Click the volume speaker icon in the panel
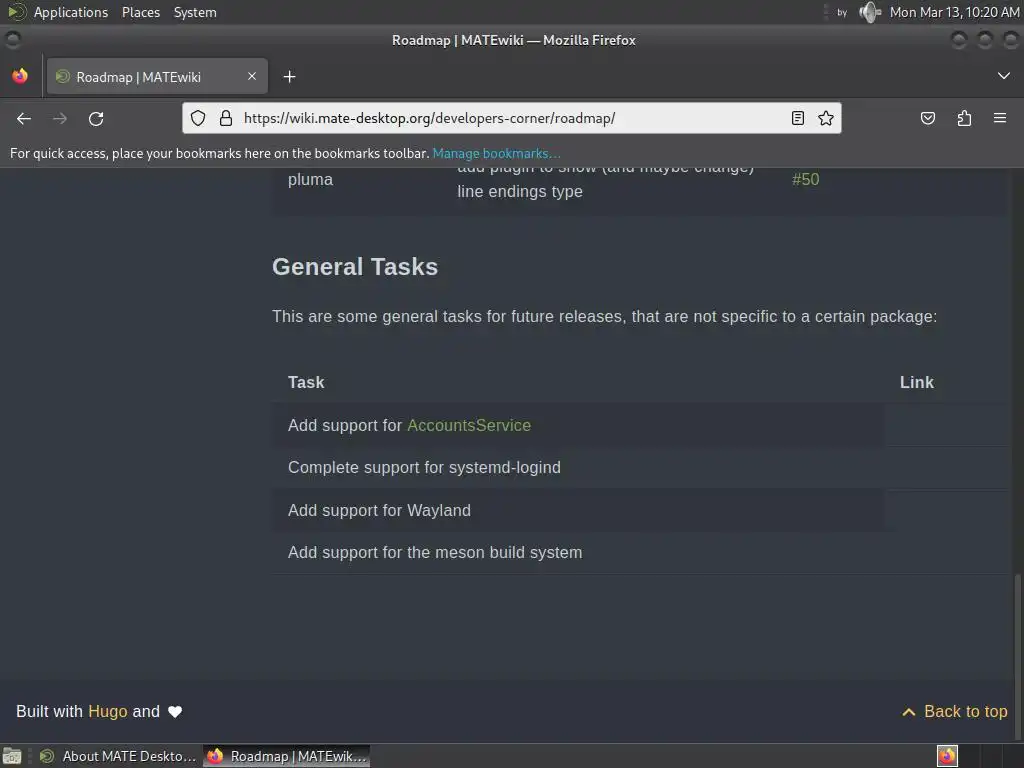1024x768 pixels. coord(870,12)
